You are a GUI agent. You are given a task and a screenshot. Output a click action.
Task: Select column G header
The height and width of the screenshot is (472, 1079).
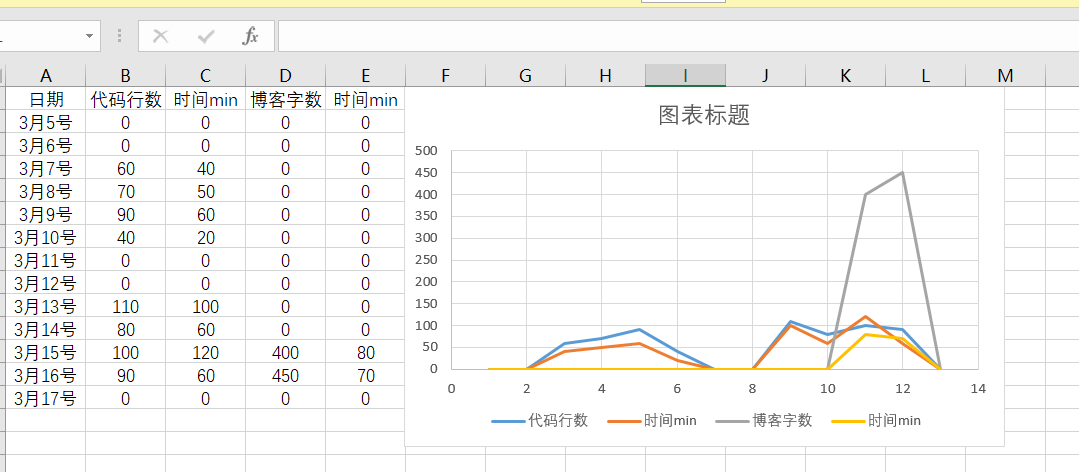(x=526, y=76)
